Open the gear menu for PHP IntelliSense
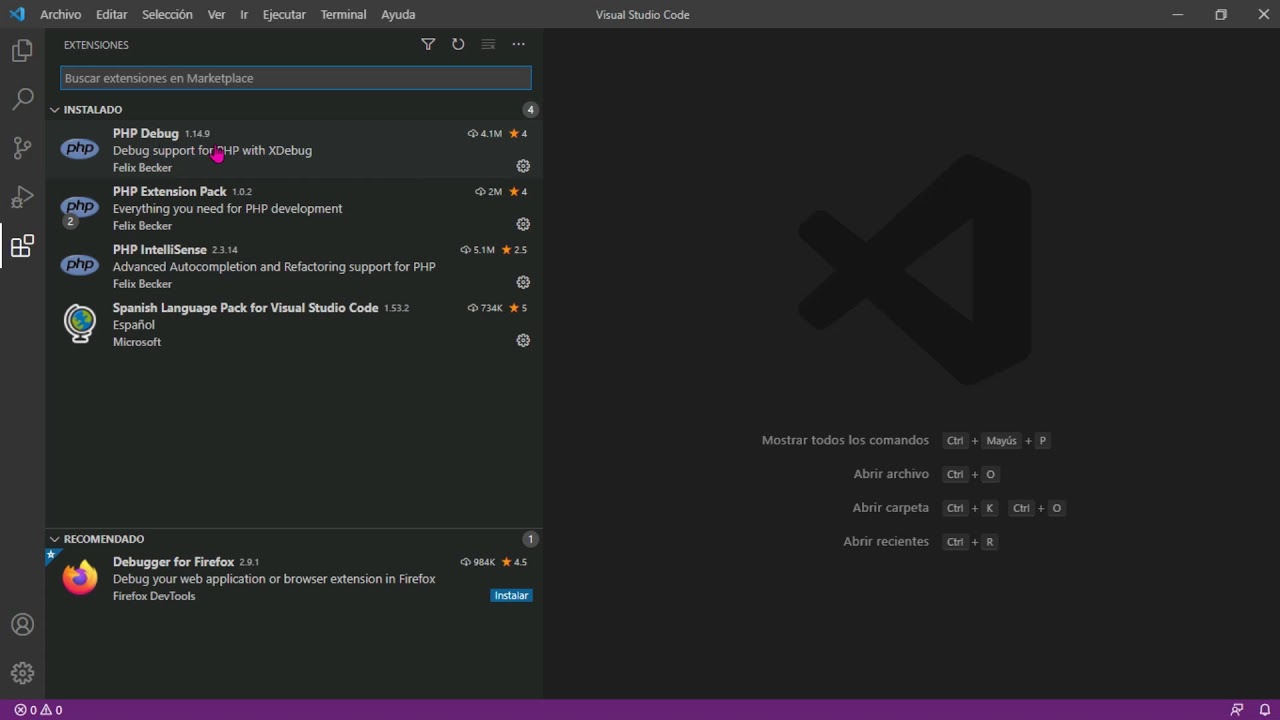Image resolution: width=1280 pixels, height=720 pixels. [x=523, y=282]
